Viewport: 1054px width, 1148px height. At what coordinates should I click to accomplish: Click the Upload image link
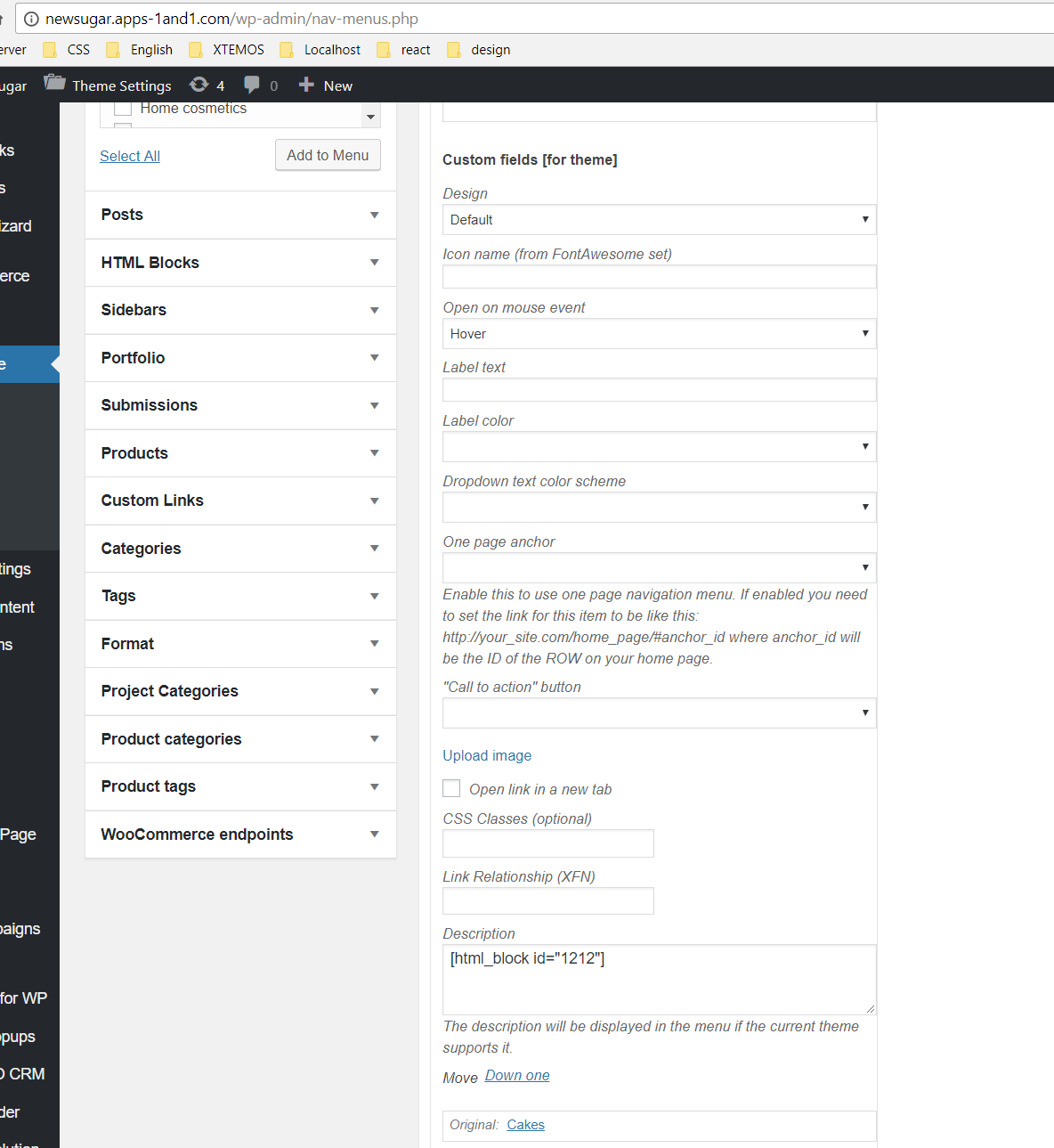[x=487, y=755]
